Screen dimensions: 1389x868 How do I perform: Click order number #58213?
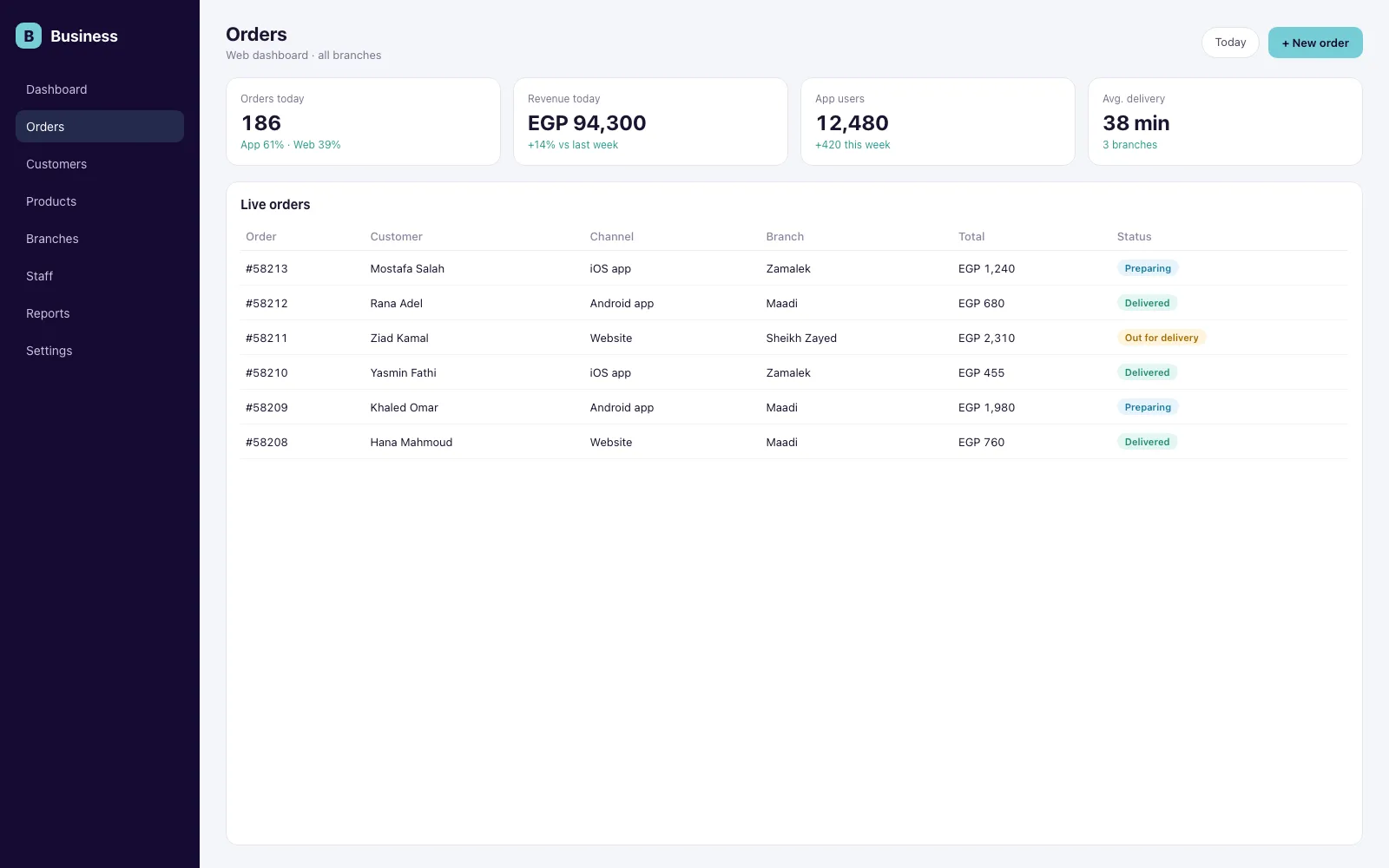(267, 269)
